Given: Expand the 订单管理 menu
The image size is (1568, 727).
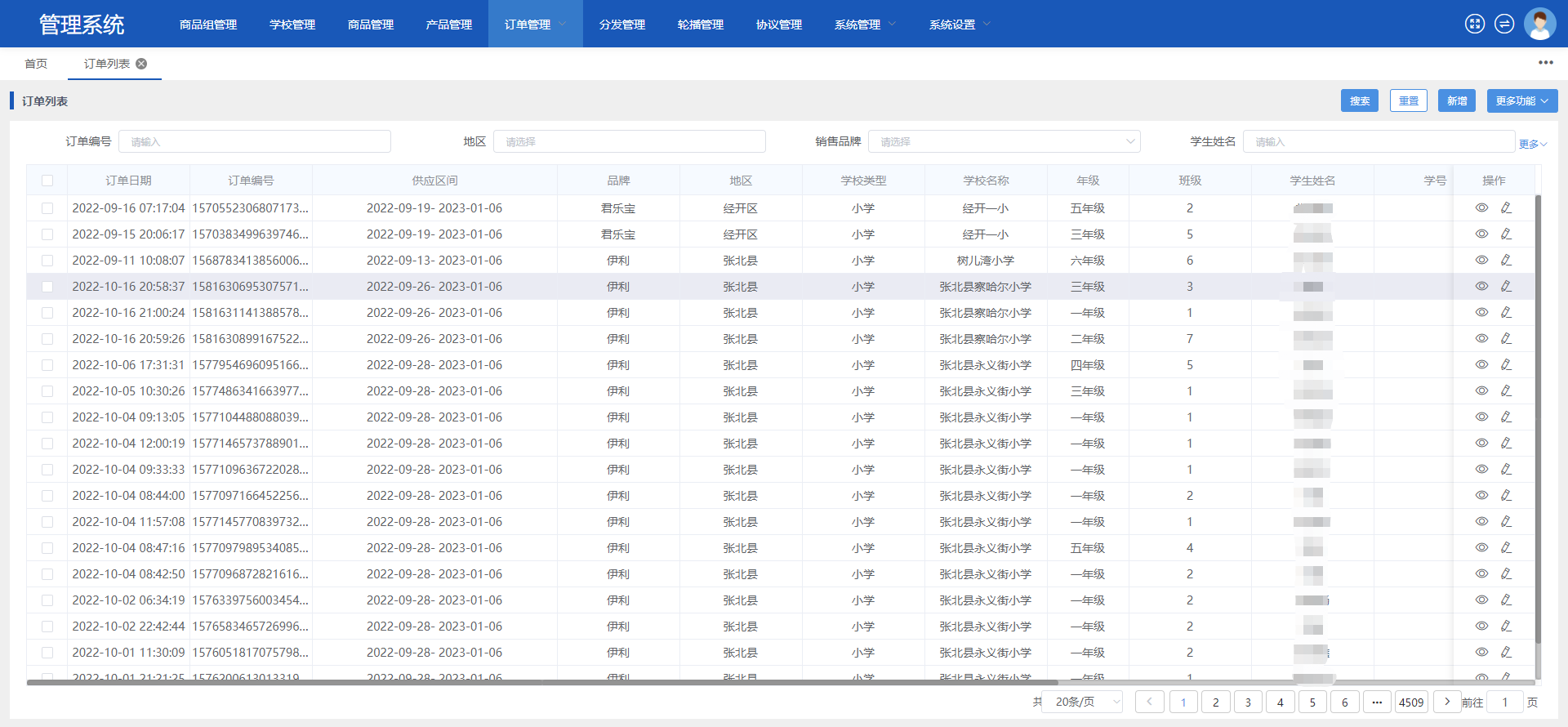Looking at the screenshot, I should click(535, 25).
